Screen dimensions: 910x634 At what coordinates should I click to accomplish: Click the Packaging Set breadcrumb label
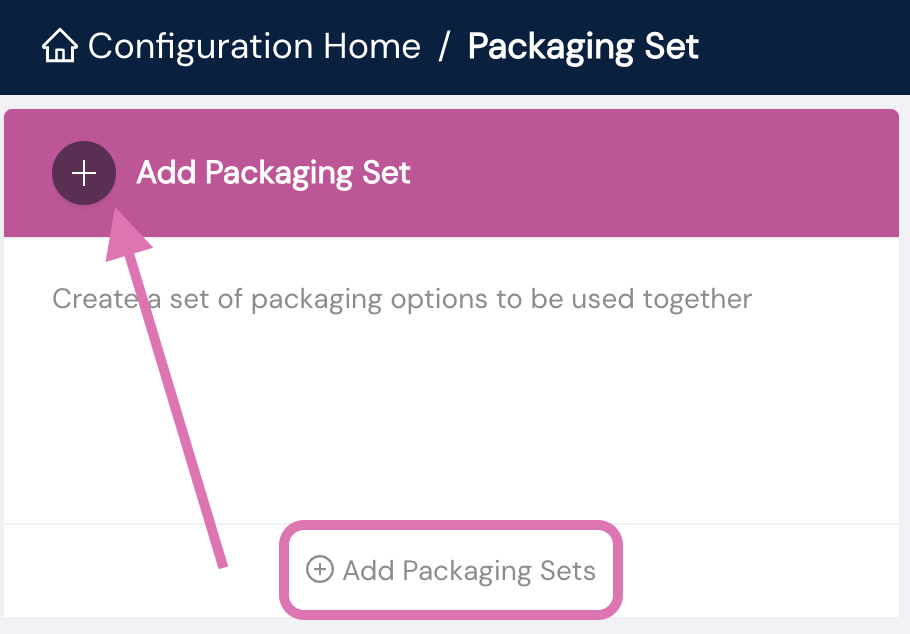coord(583,46)
